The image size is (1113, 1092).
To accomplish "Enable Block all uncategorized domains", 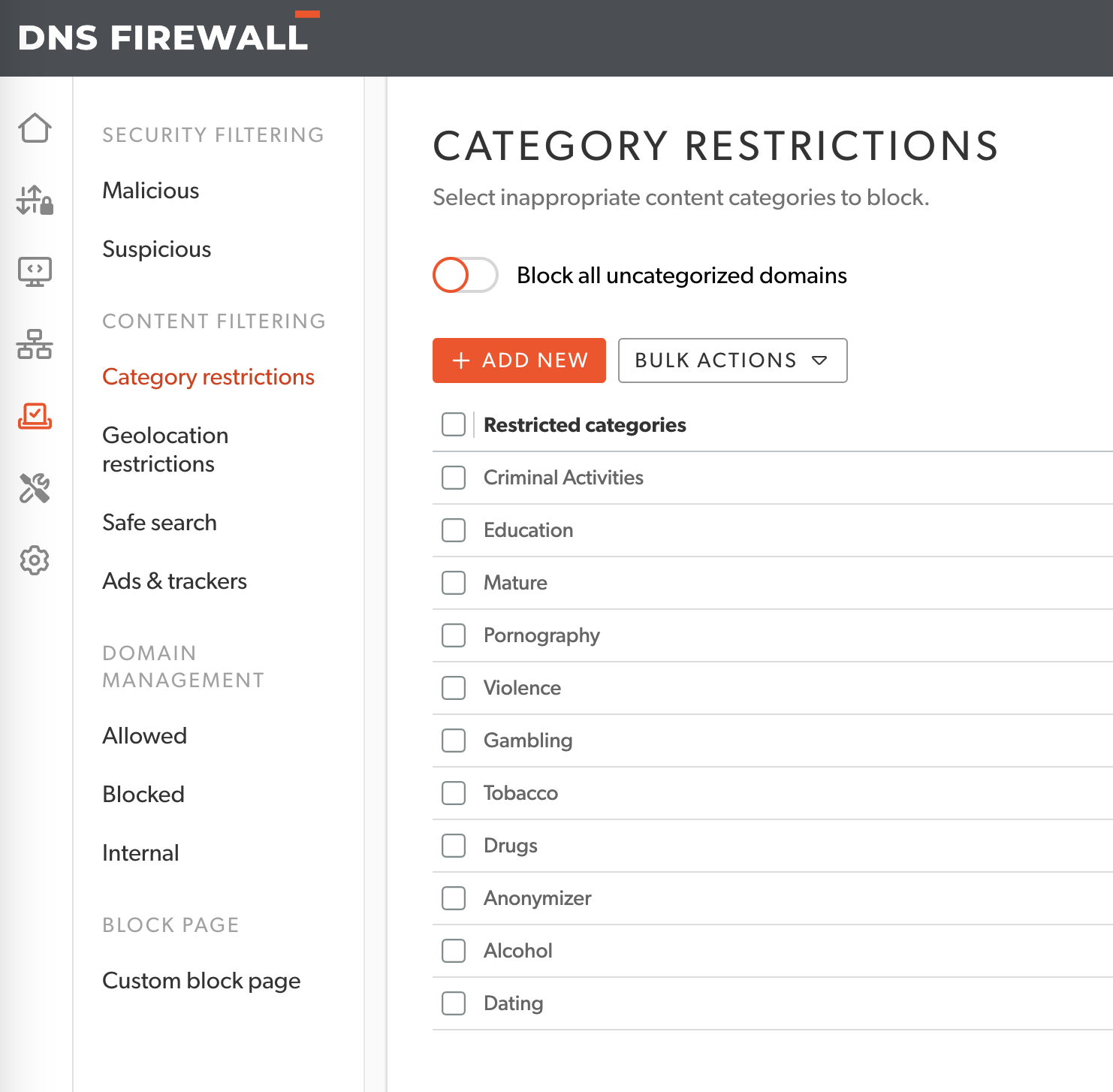I will [465, 275].
